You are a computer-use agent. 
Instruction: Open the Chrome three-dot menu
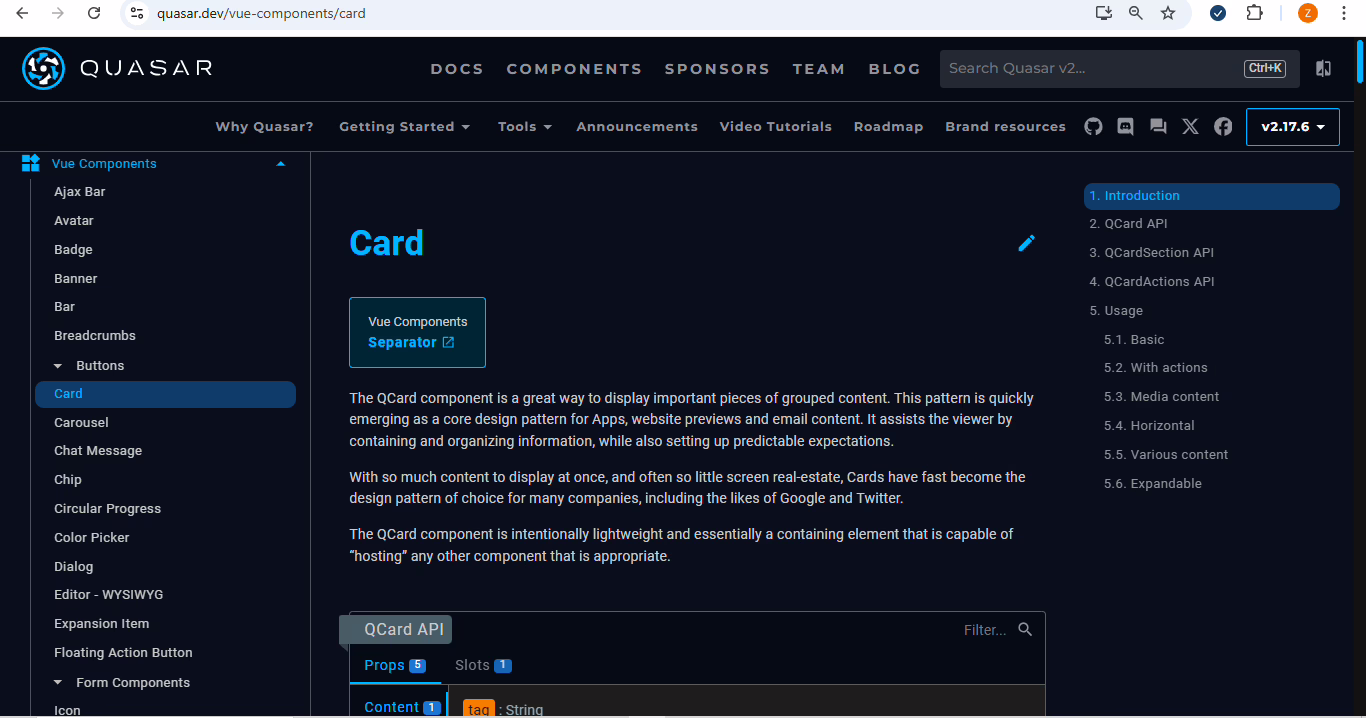point(1344,13)
